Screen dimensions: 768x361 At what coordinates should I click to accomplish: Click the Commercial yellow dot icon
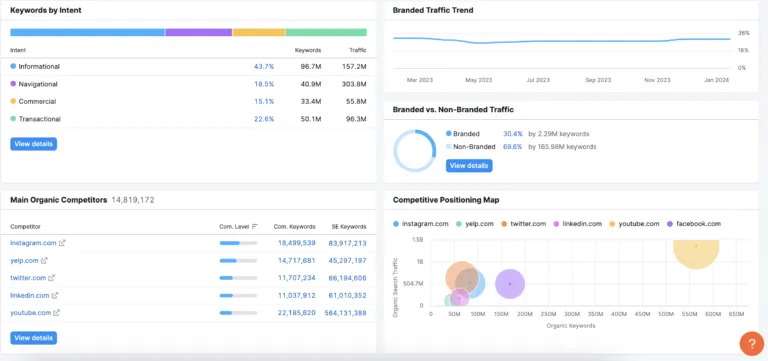[x=13, y=101]
